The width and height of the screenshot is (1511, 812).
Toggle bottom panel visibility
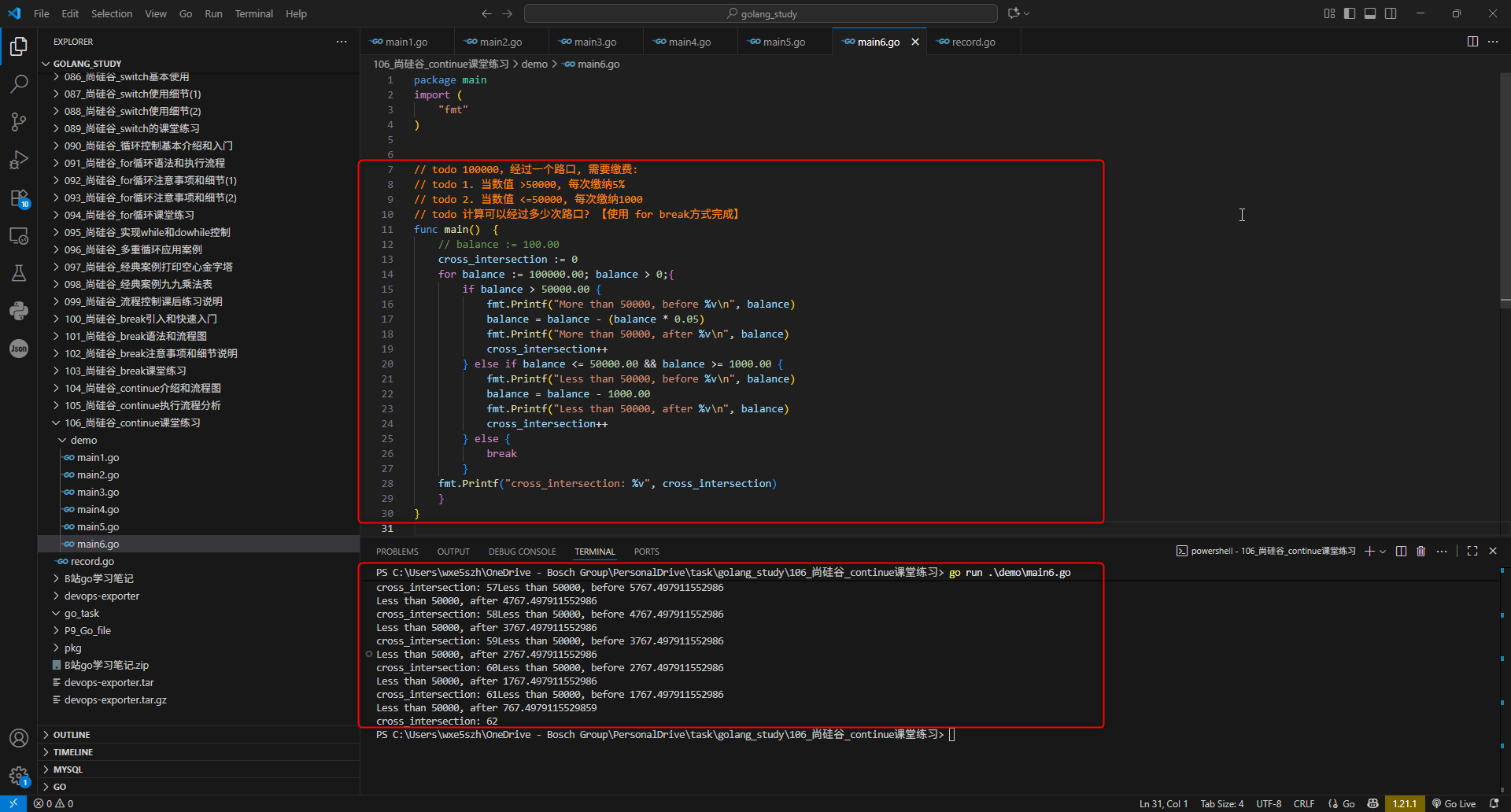click(1370, 13)
